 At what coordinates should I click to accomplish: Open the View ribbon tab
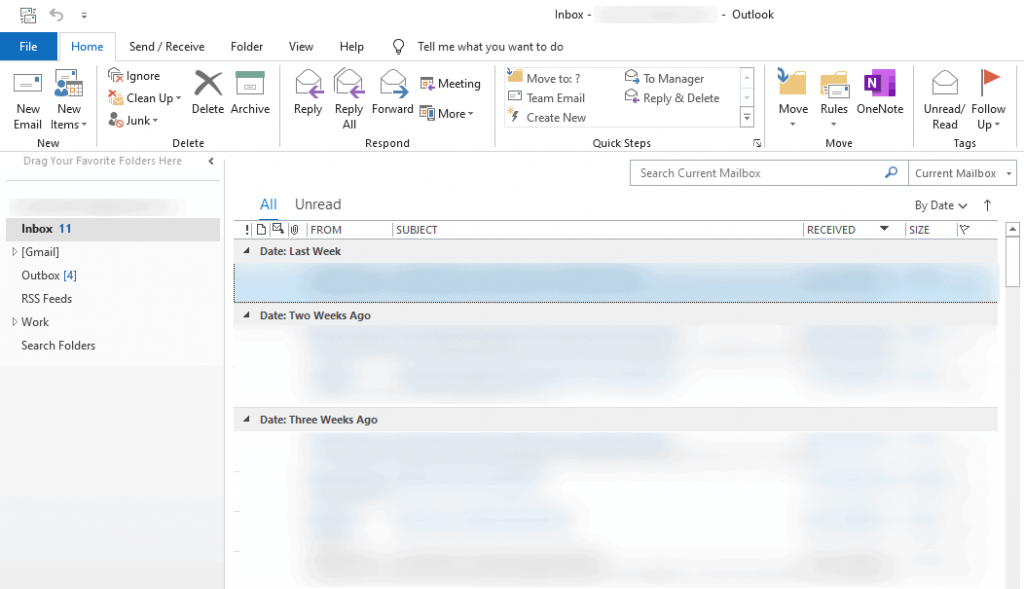[x=301, y=46]
